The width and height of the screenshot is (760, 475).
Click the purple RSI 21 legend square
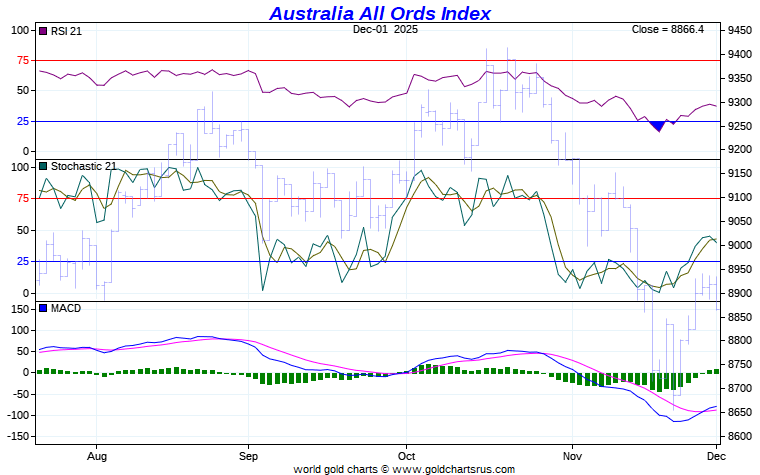click(42, 31)
